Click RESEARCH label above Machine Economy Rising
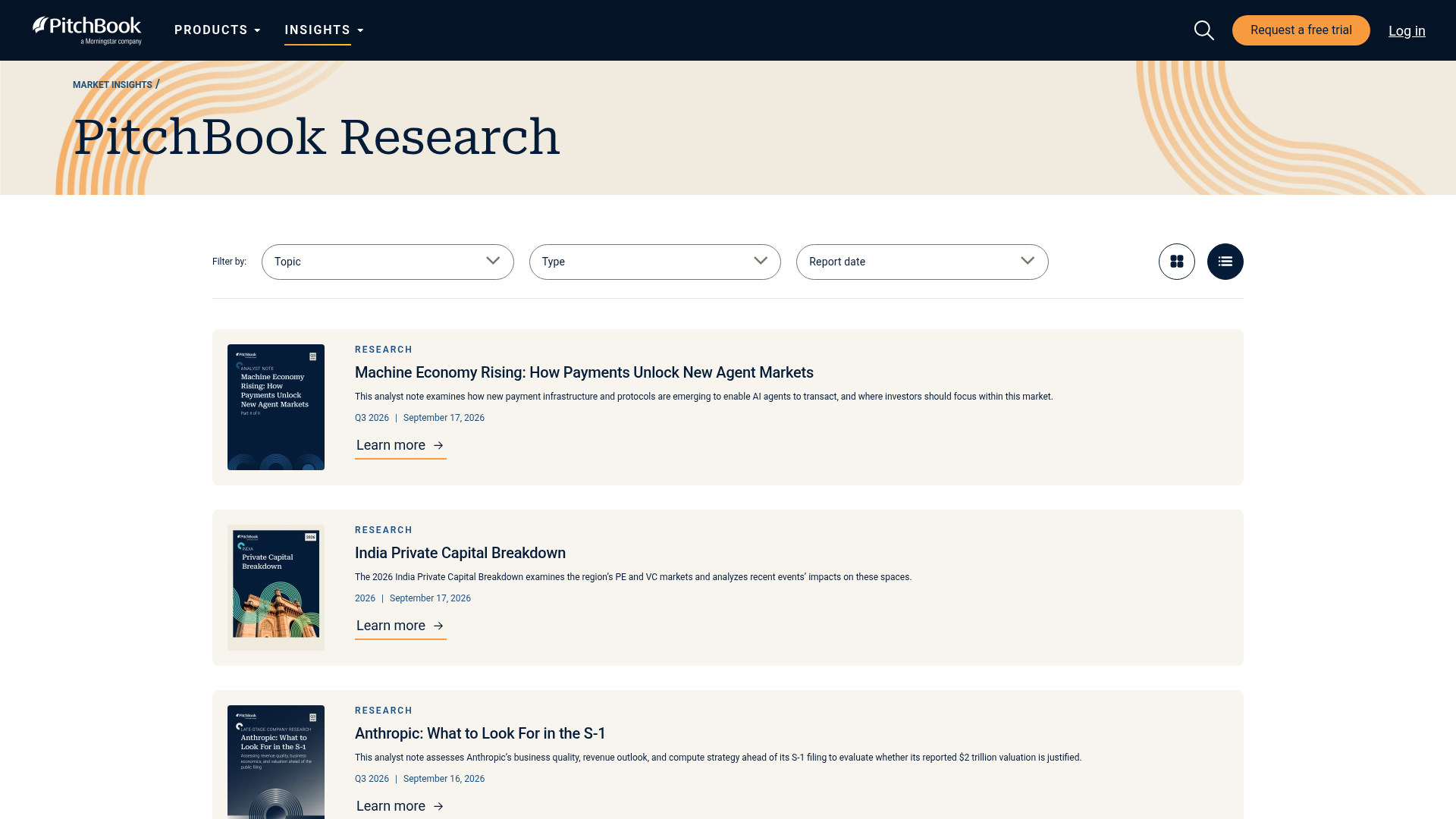 pos(384,350)
